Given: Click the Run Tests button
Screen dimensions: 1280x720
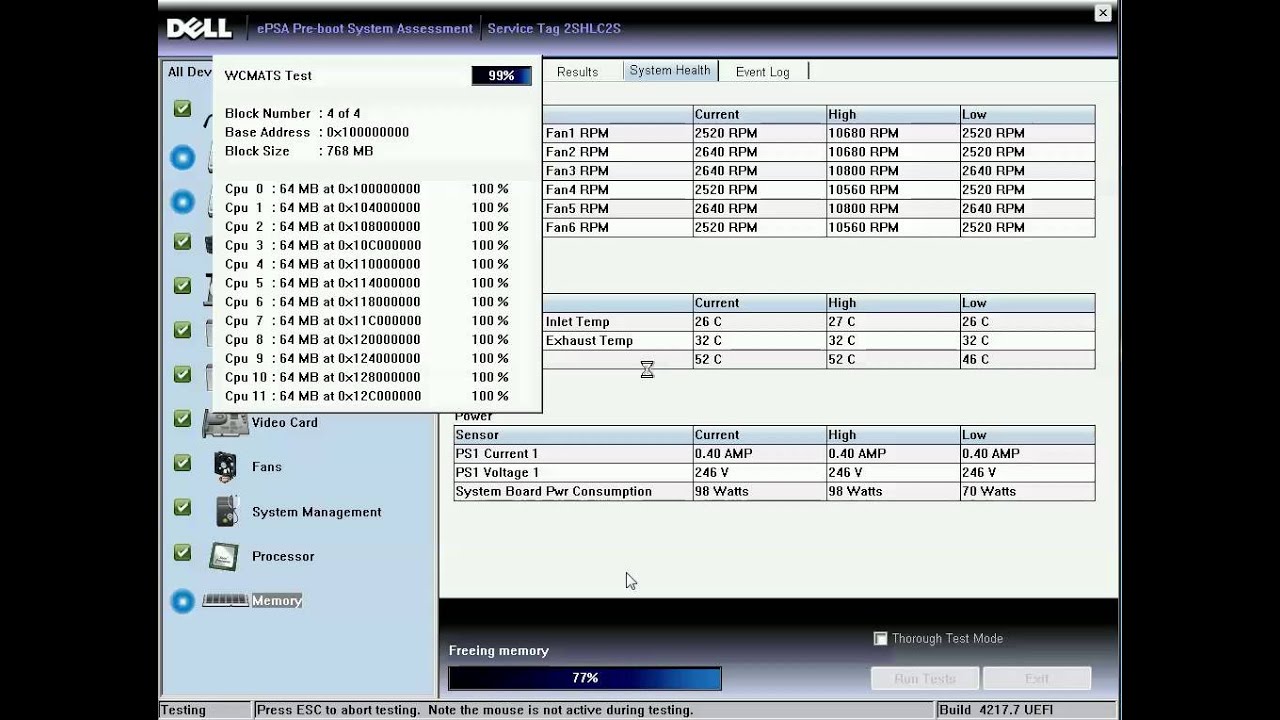Looking at the screenshot, I should tap(925, 678).
